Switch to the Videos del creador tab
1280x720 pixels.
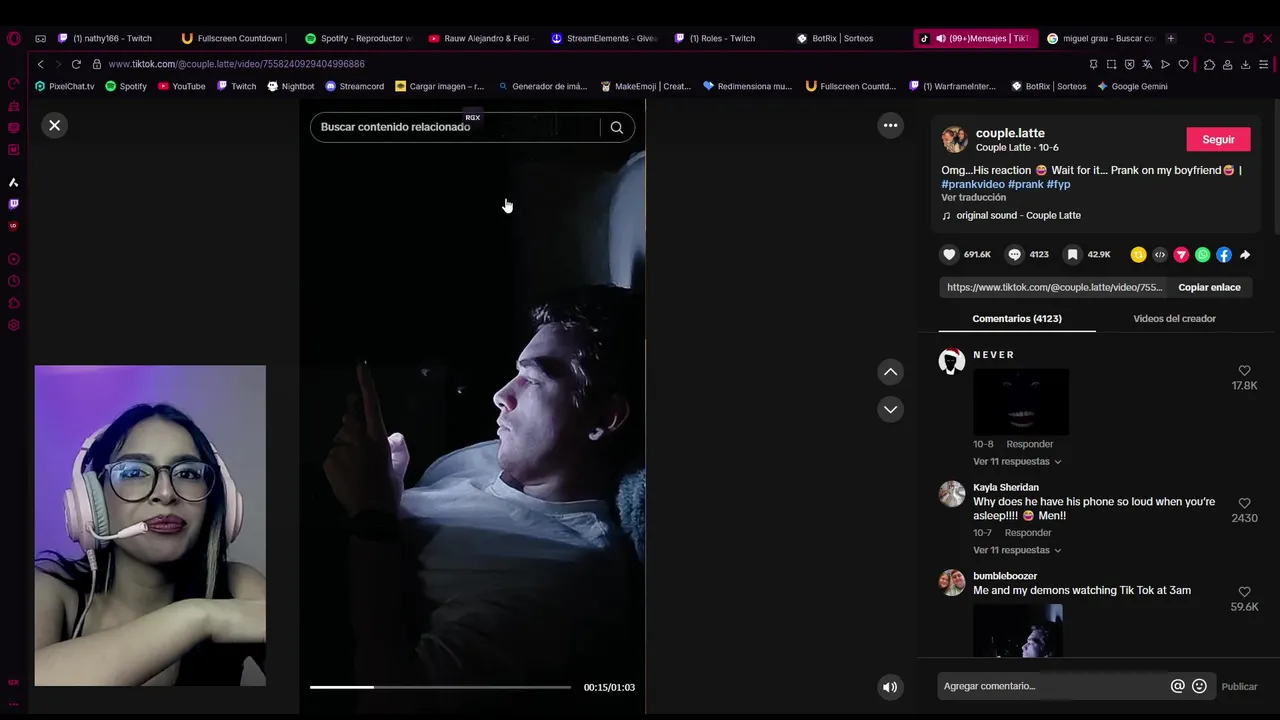tap(1174, 318)
